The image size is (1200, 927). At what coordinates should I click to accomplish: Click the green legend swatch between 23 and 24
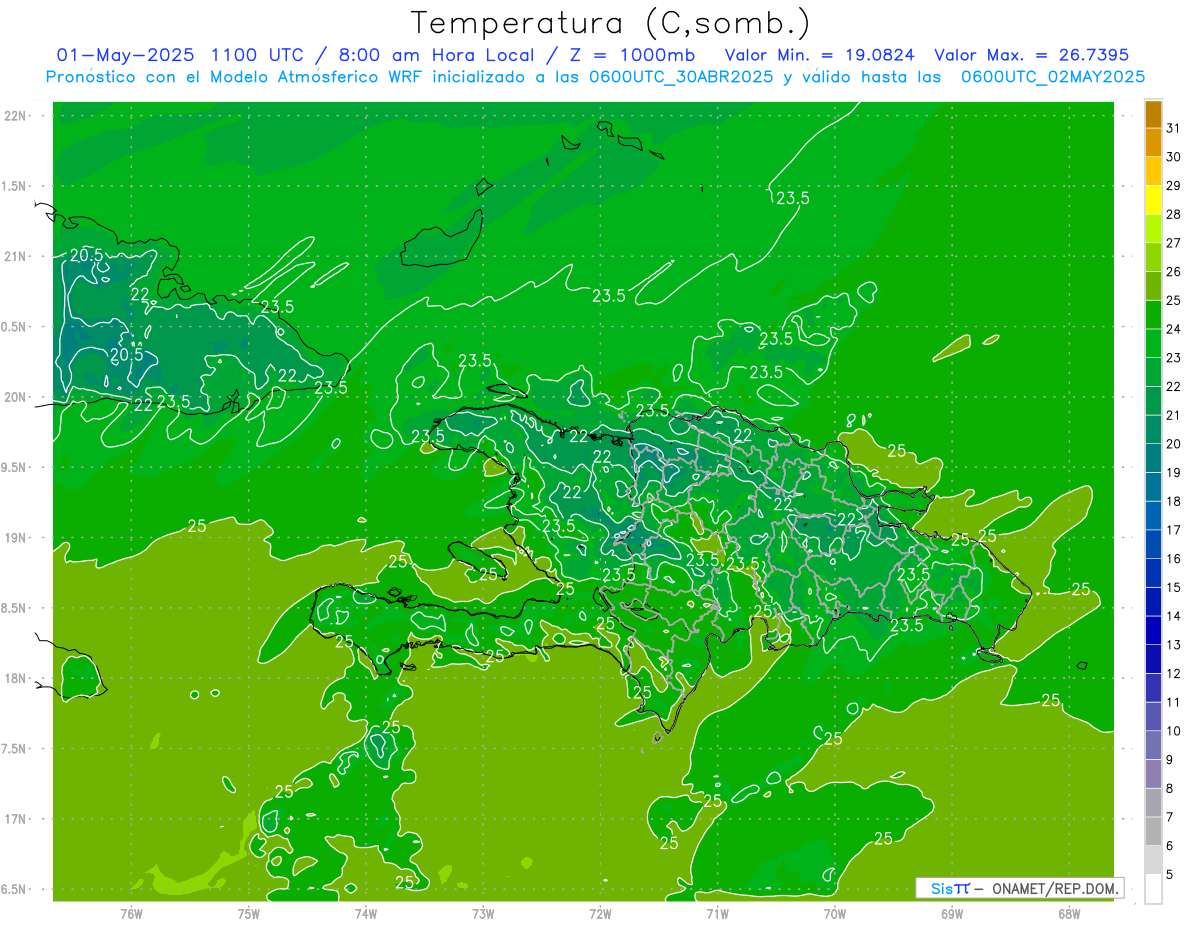click(x=1153, y=344)
